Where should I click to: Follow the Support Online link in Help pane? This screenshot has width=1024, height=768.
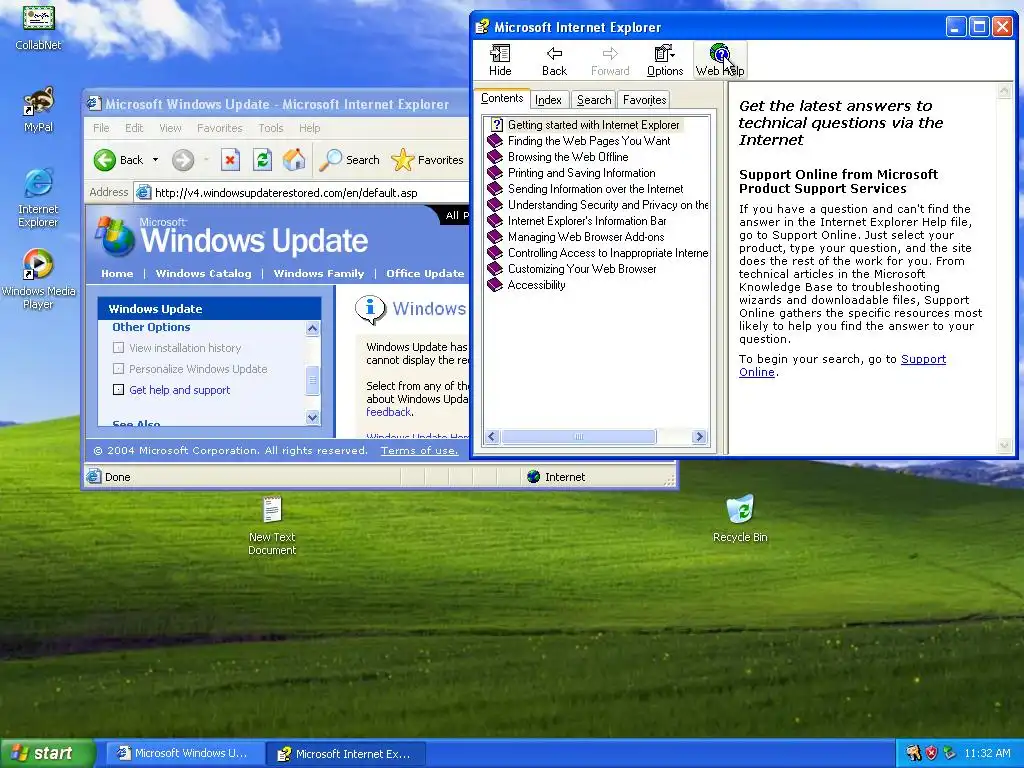coord(923,359)
